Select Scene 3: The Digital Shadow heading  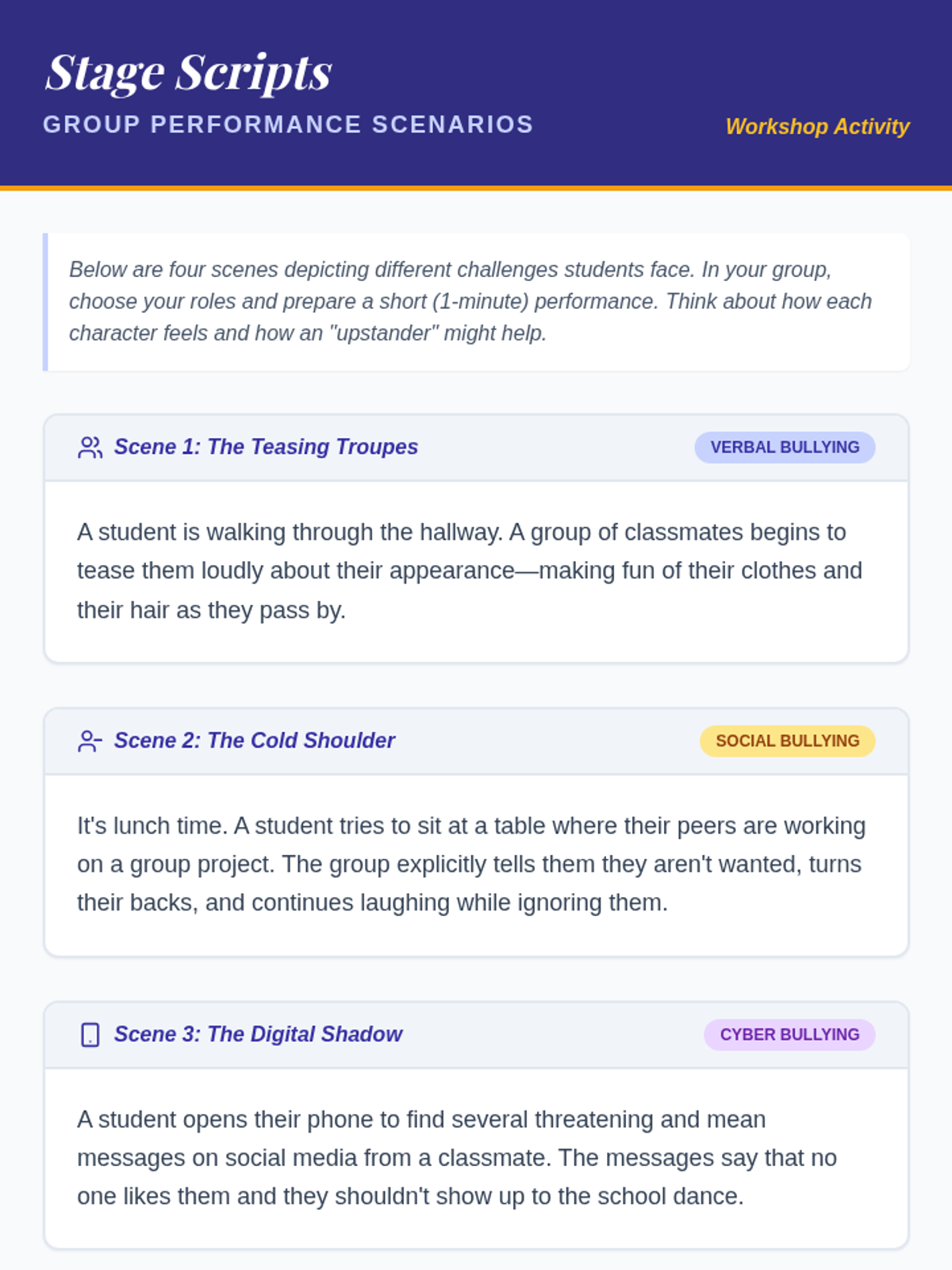258,1034
